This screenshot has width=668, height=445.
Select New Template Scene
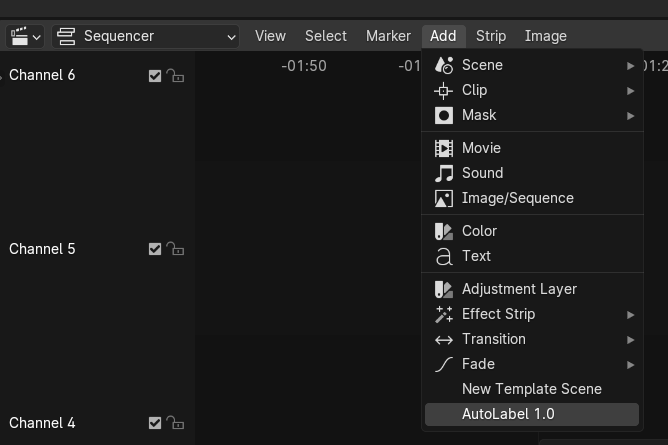531,389
